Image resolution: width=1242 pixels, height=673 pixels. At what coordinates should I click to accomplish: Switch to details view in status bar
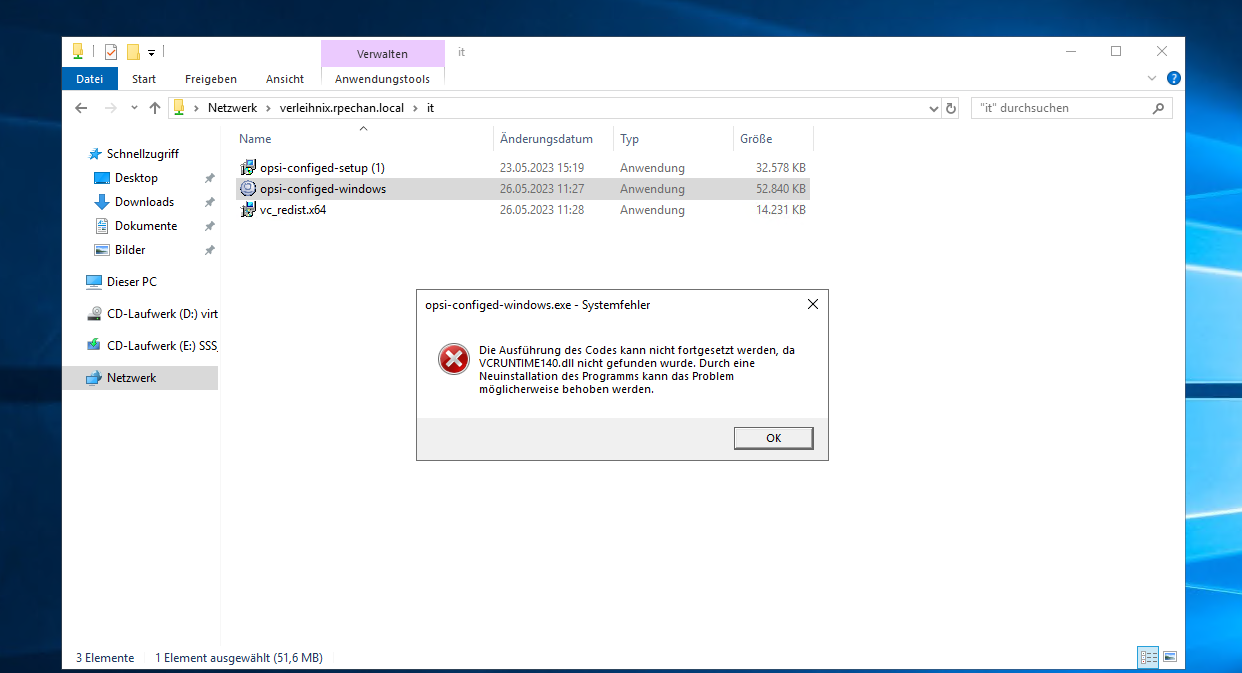tap(1148, 657)
